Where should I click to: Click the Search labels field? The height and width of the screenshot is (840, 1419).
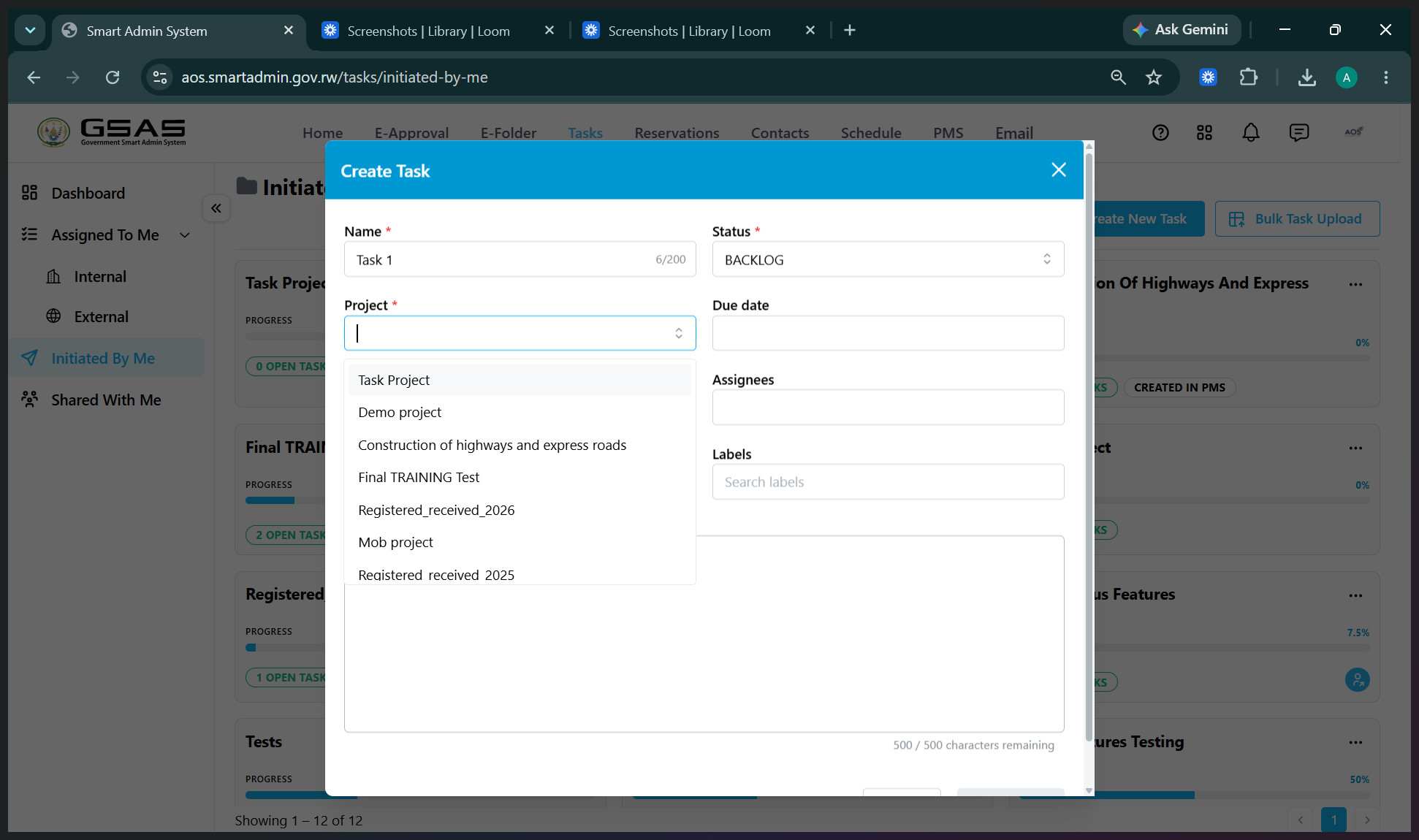coord(888,482)
